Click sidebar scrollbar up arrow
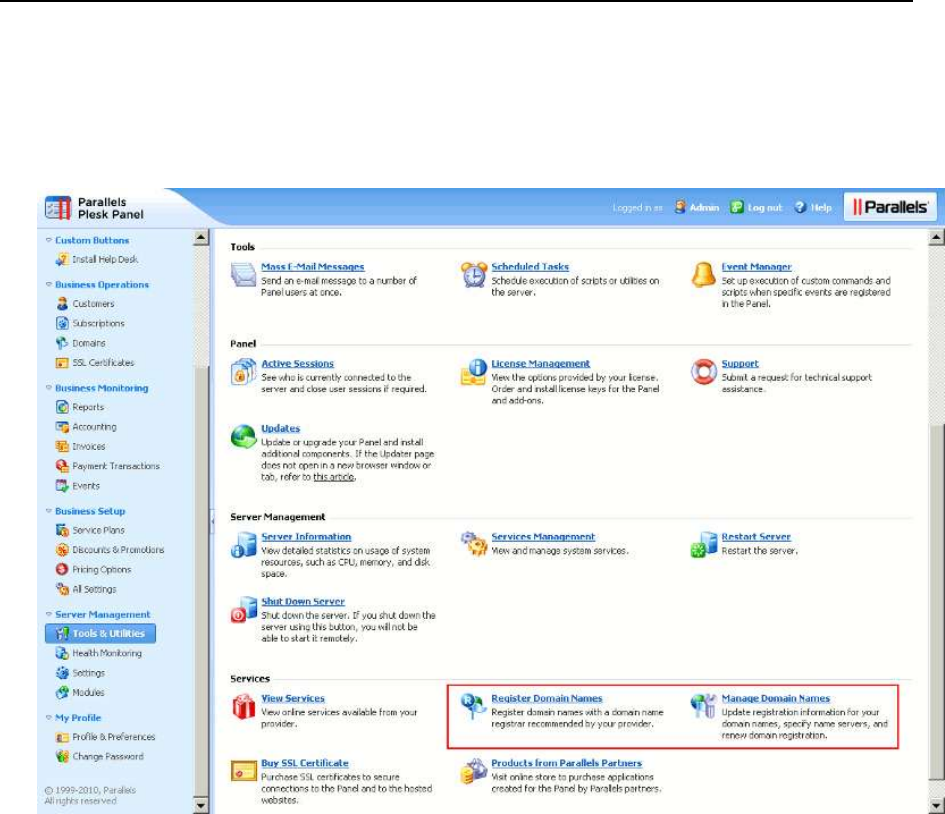945x814 pixels. coord(201,237)
